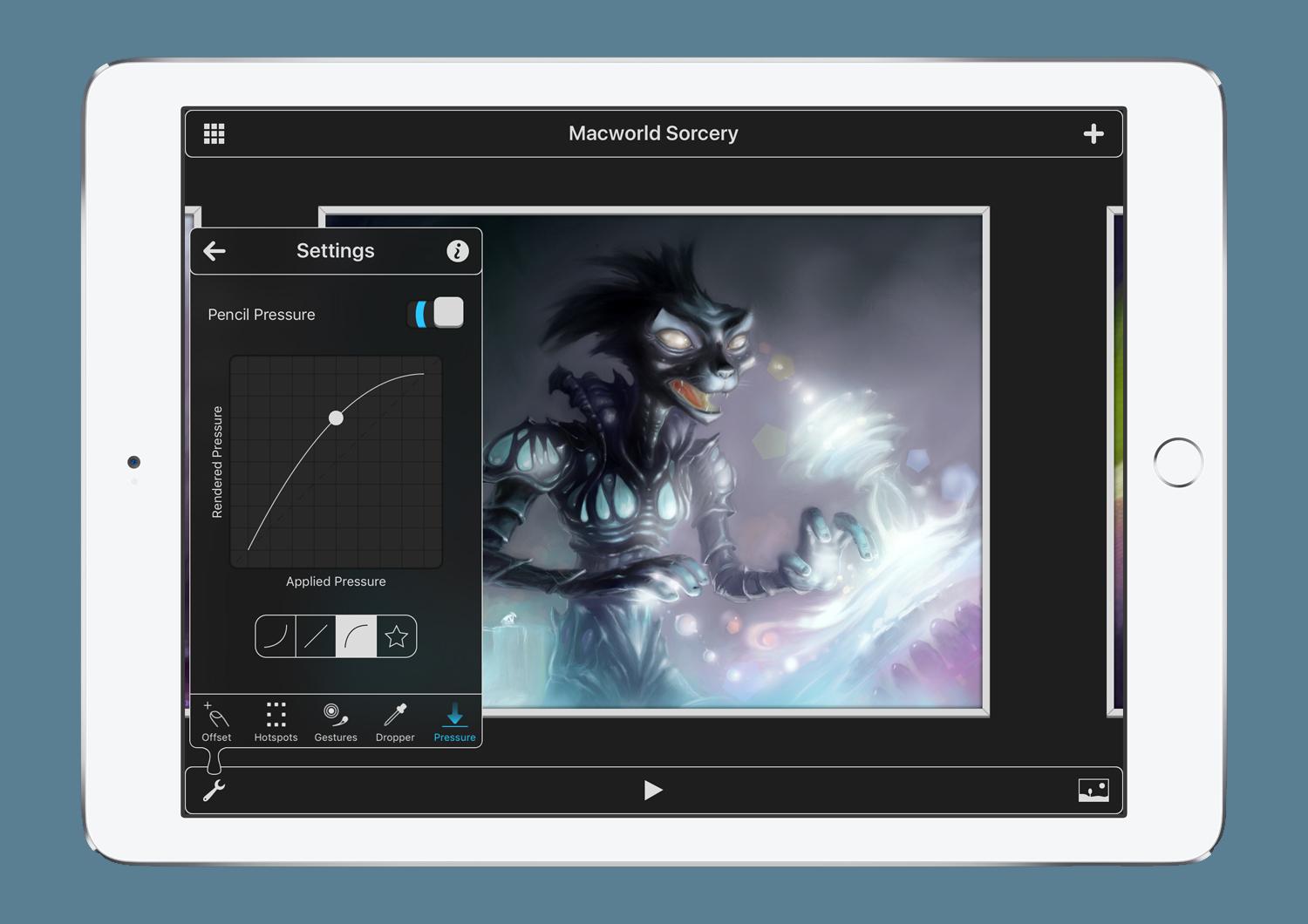The image size is (1308, 924).
Task: Click the Pencil Pressure label
Action: pyautogui.click(x=262, y=315)
